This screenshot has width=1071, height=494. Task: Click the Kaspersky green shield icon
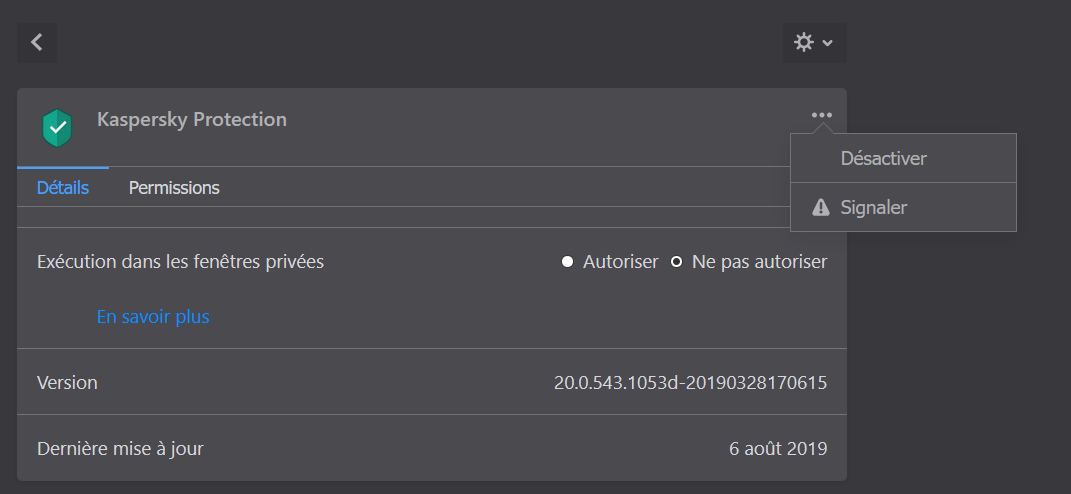[x=57, y=127]
